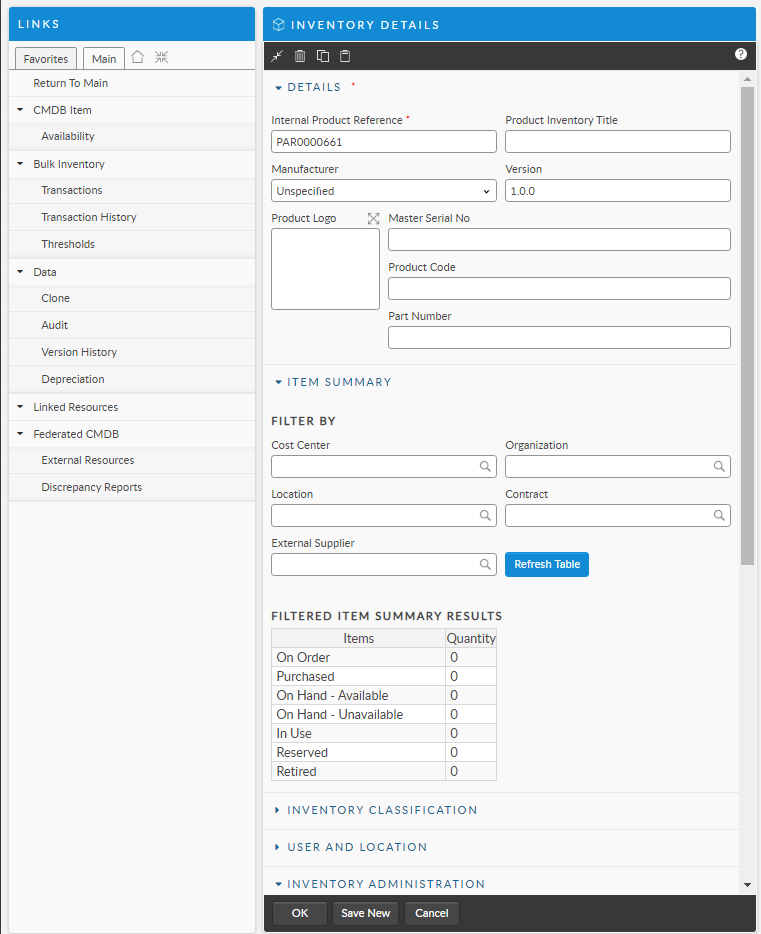Click the Refresh Table button
This screenshot has height=934, width=761.
coord(547,564)
